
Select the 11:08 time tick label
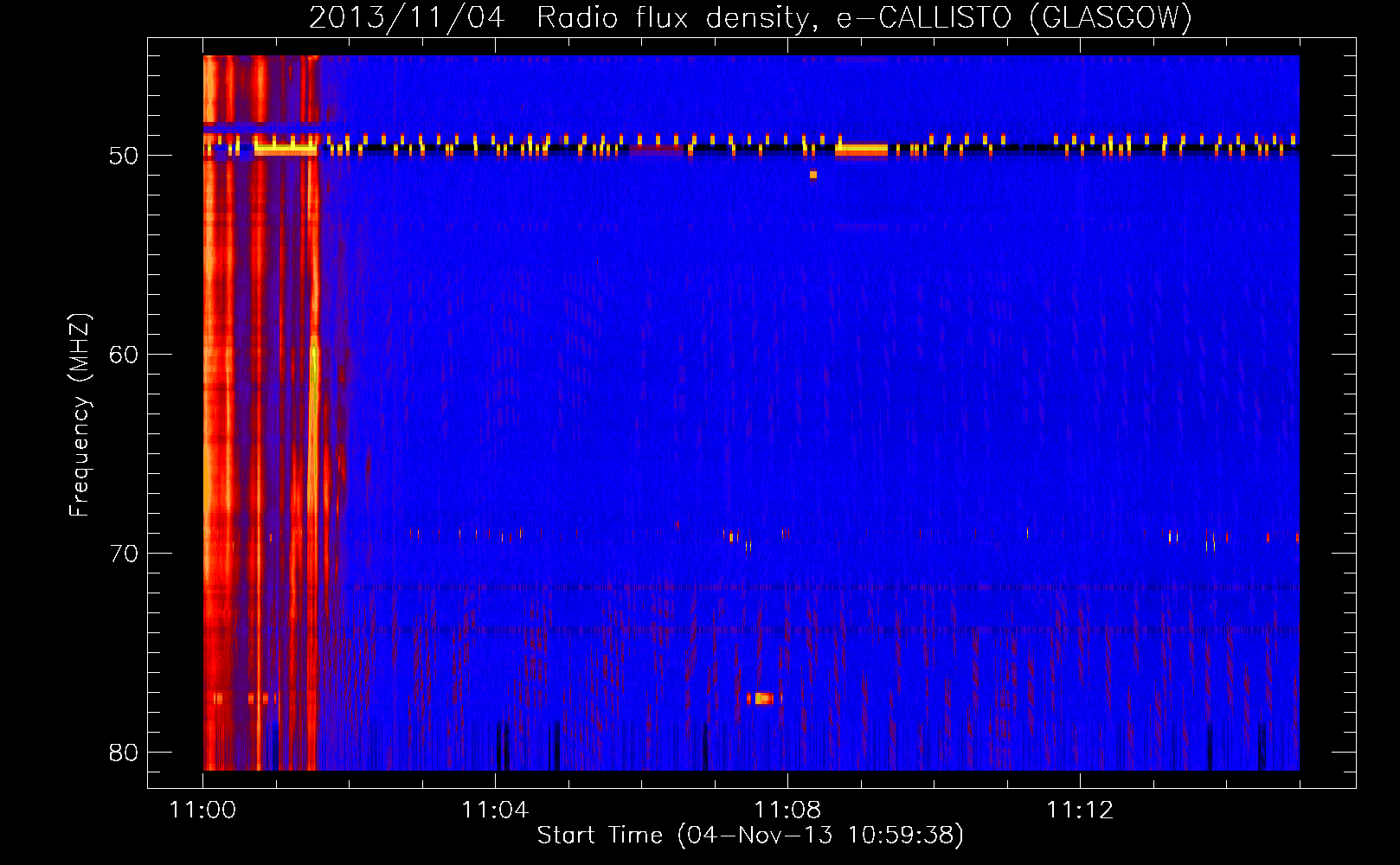(x=787, y=811)
